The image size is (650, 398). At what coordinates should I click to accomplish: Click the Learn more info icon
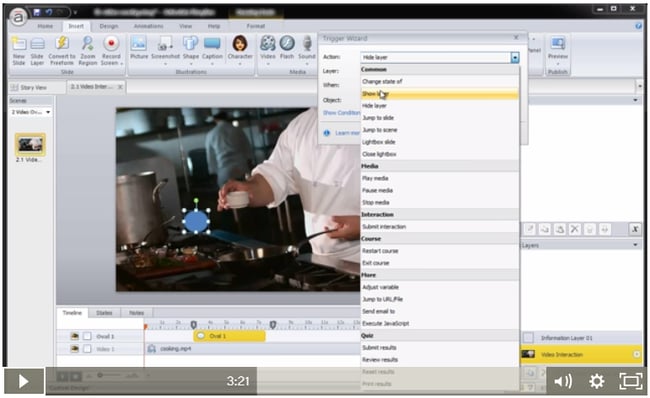point(327,133)
